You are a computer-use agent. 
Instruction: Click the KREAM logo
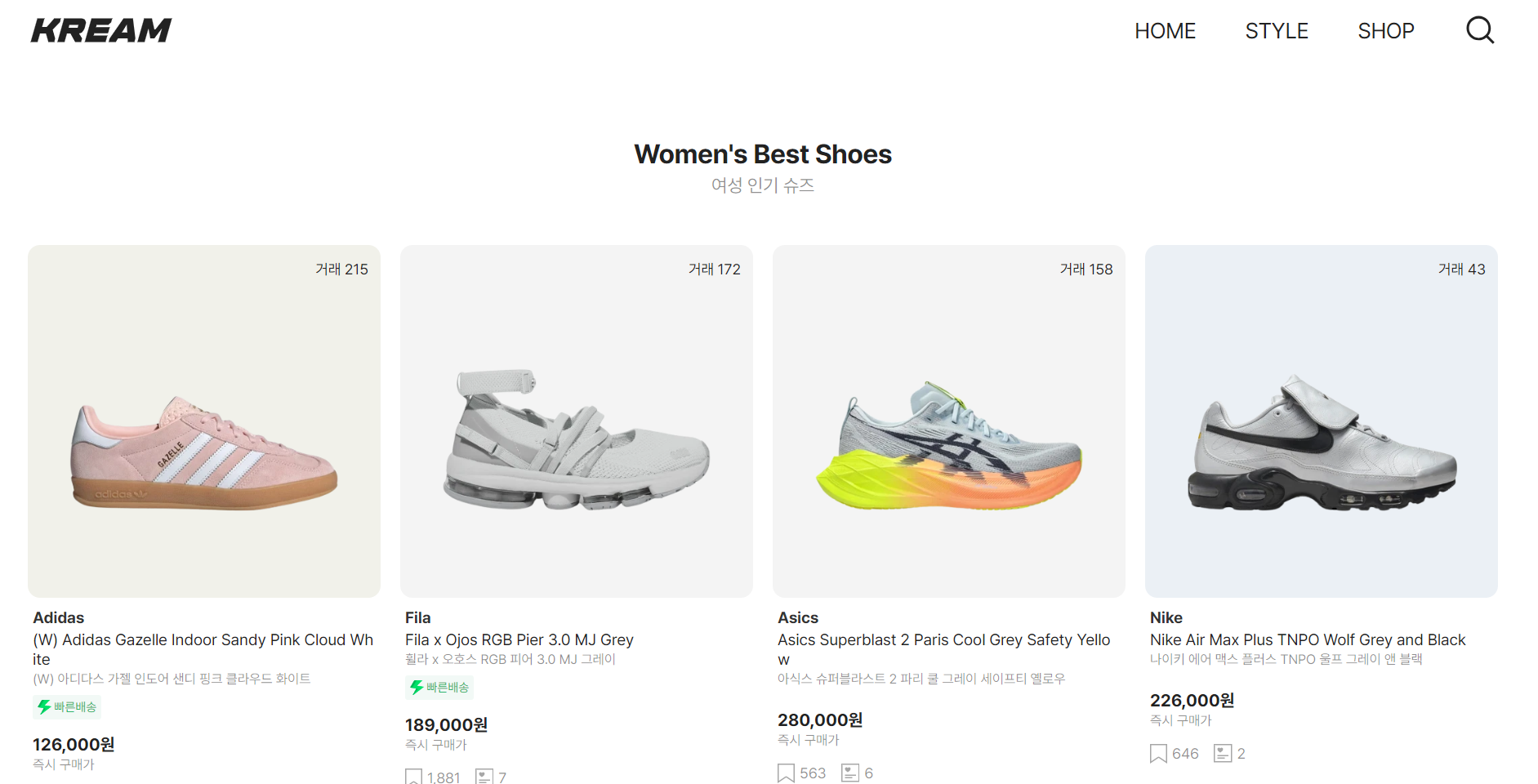(x=101, y=31)
